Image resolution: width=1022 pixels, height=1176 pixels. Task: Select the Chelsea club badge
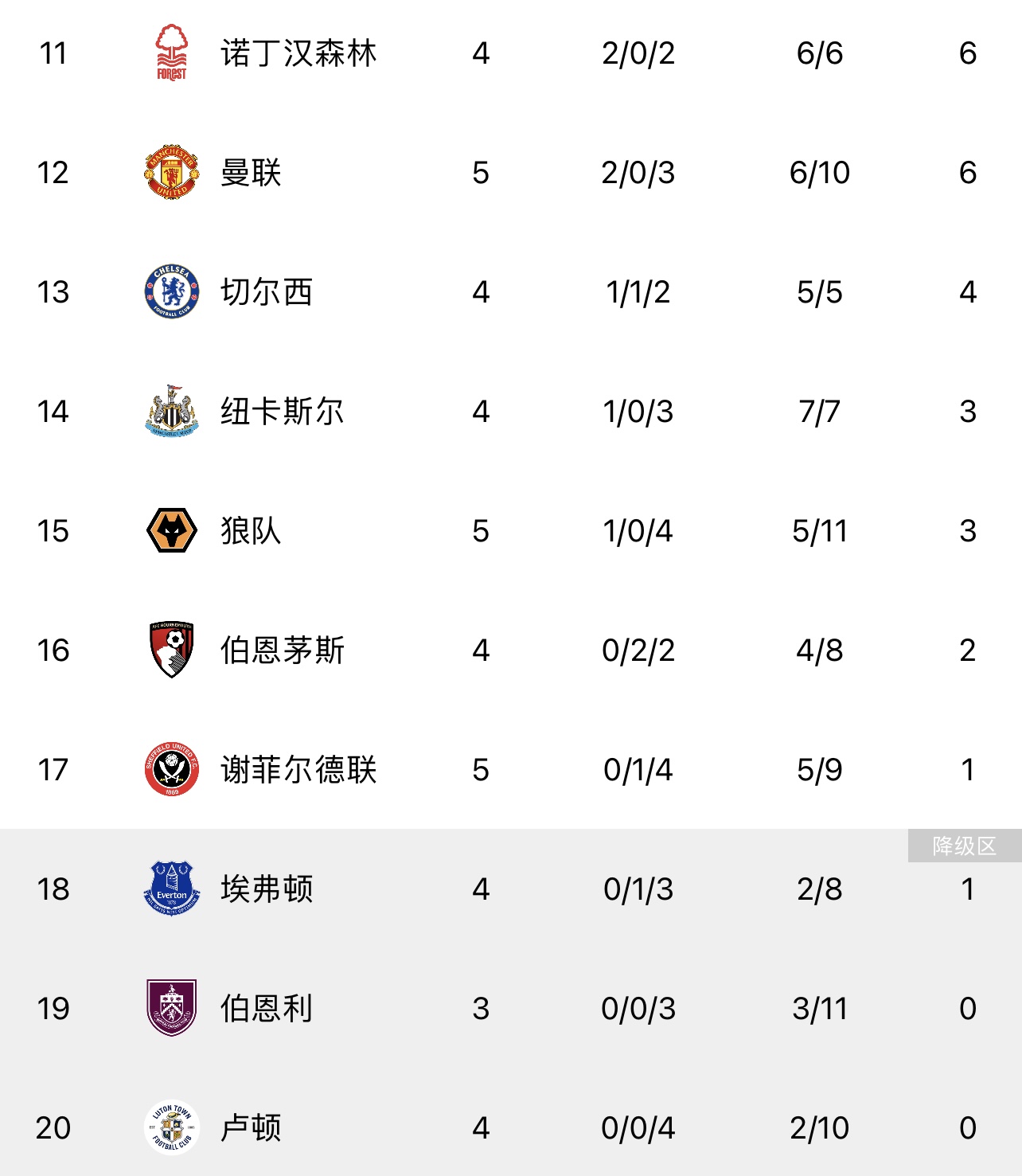(171, 291)
